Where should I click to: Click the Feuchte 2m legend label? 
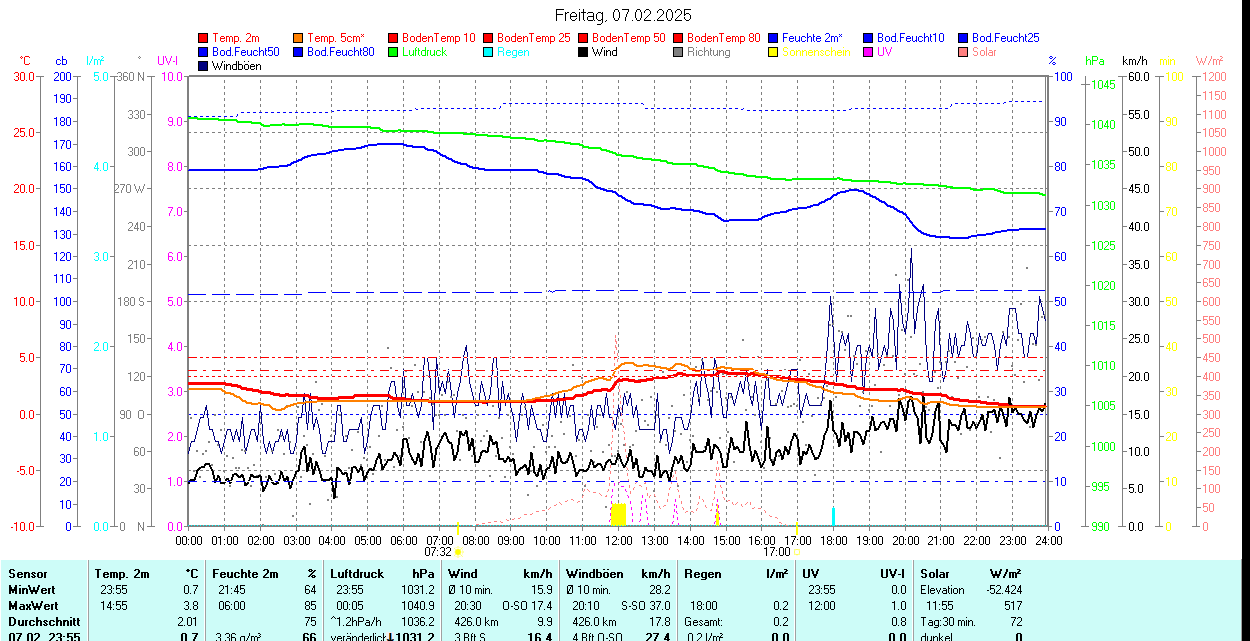pyautogui.click(x=812, y=38)
